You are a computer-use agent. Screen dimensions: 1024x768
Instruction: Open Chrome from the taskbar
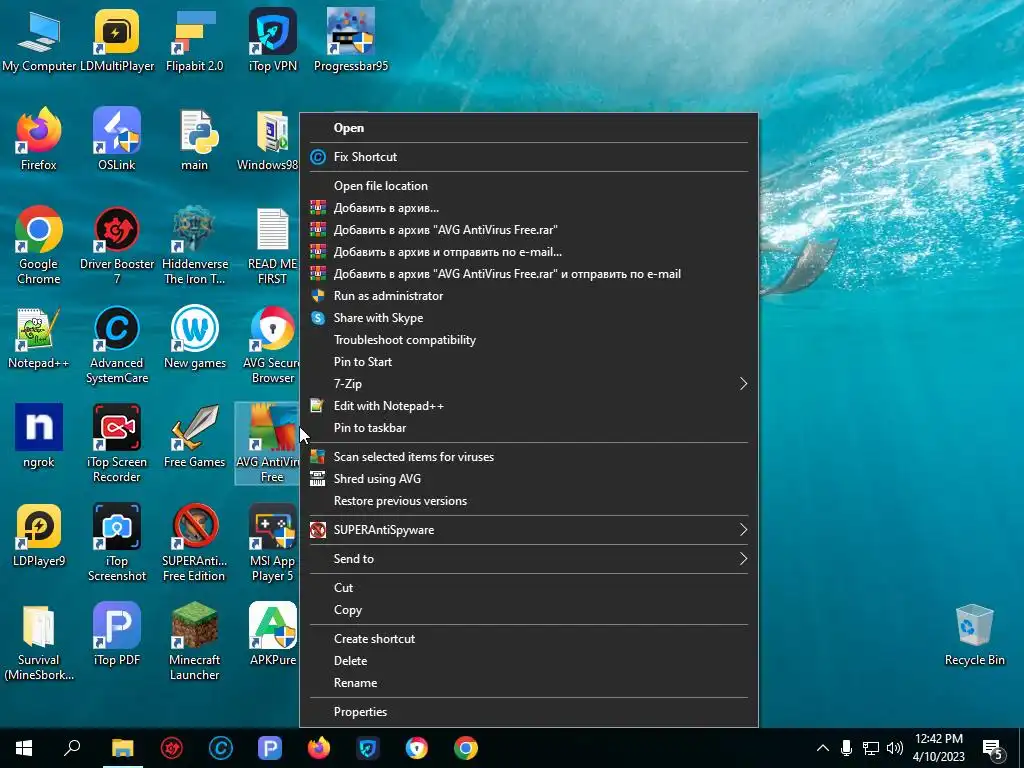[x=466, y=748]
